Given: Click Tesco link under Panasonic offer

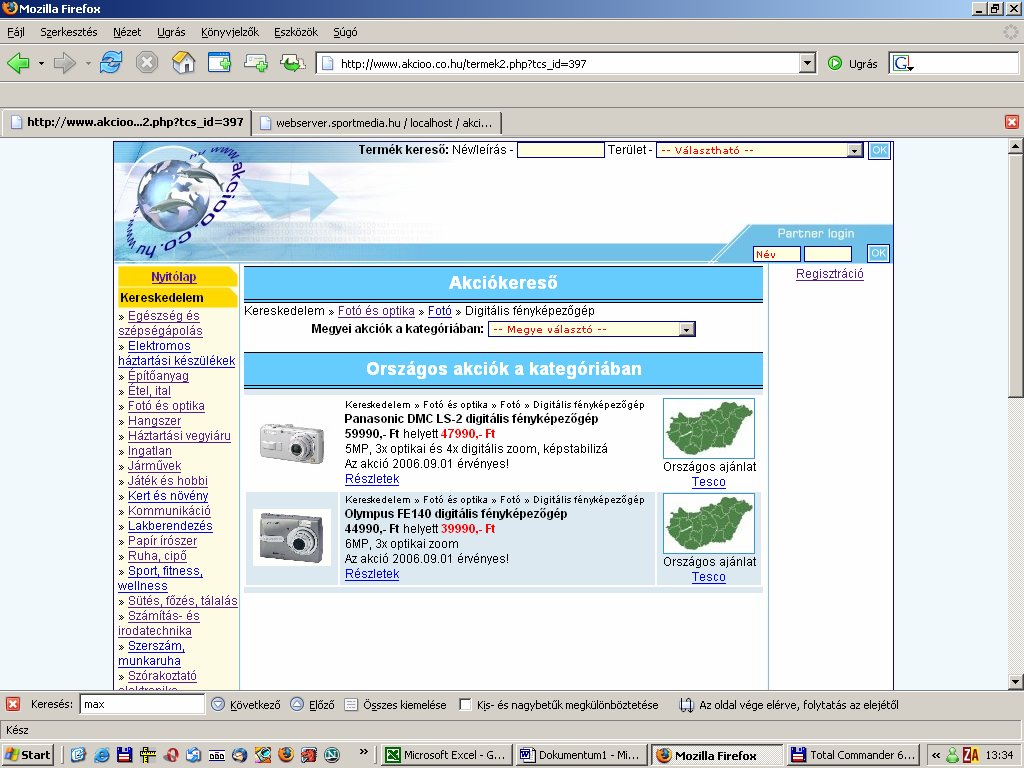Looking at the screenshot, I should (x=709, y=482).
